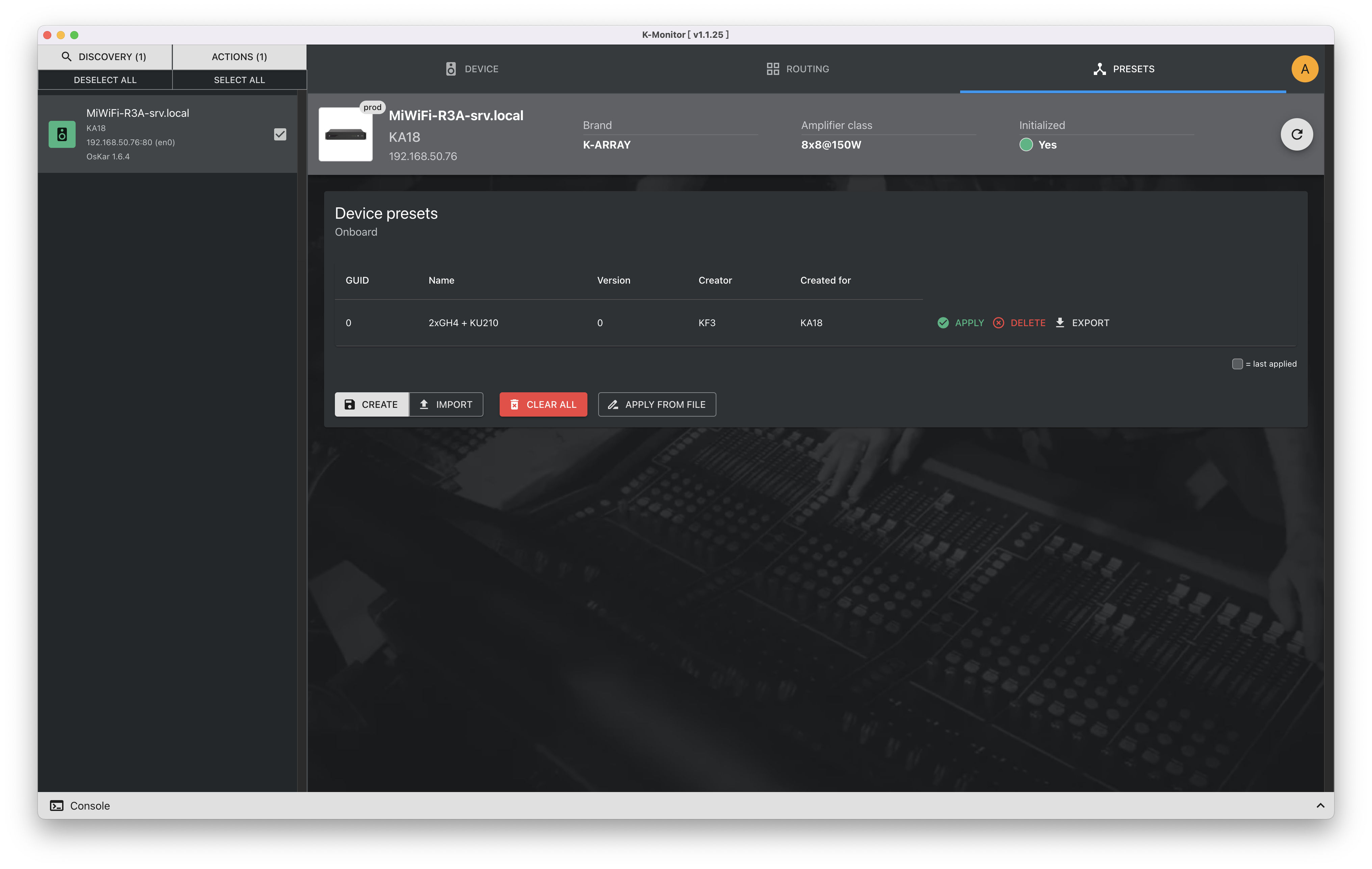The height and width of the screenshot is (869, 1372).
Task: Open the Device tab
Action: (x=471, y=69)
